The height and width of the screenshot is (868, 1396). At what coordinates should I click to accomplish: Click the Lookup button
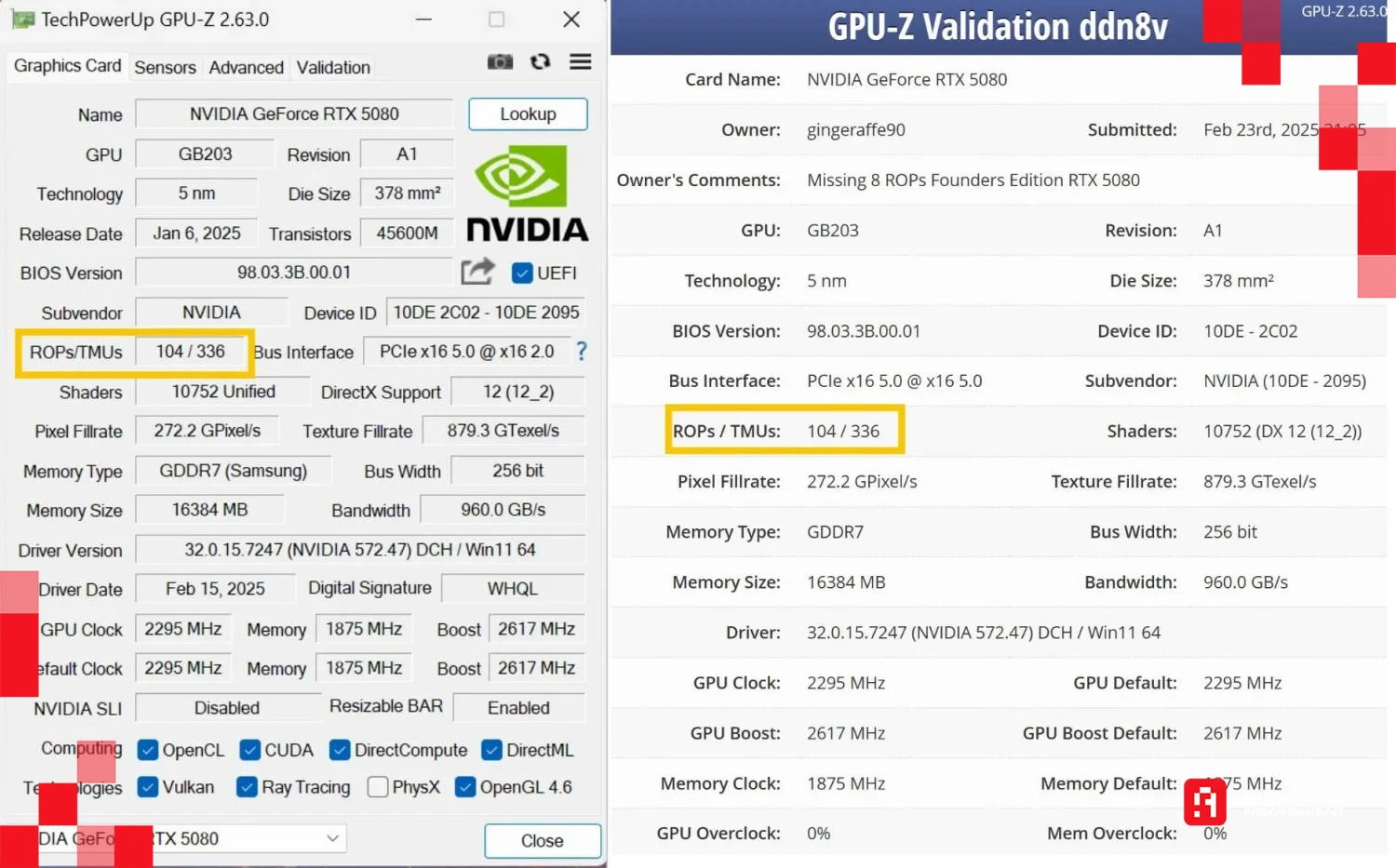point(528,114)
